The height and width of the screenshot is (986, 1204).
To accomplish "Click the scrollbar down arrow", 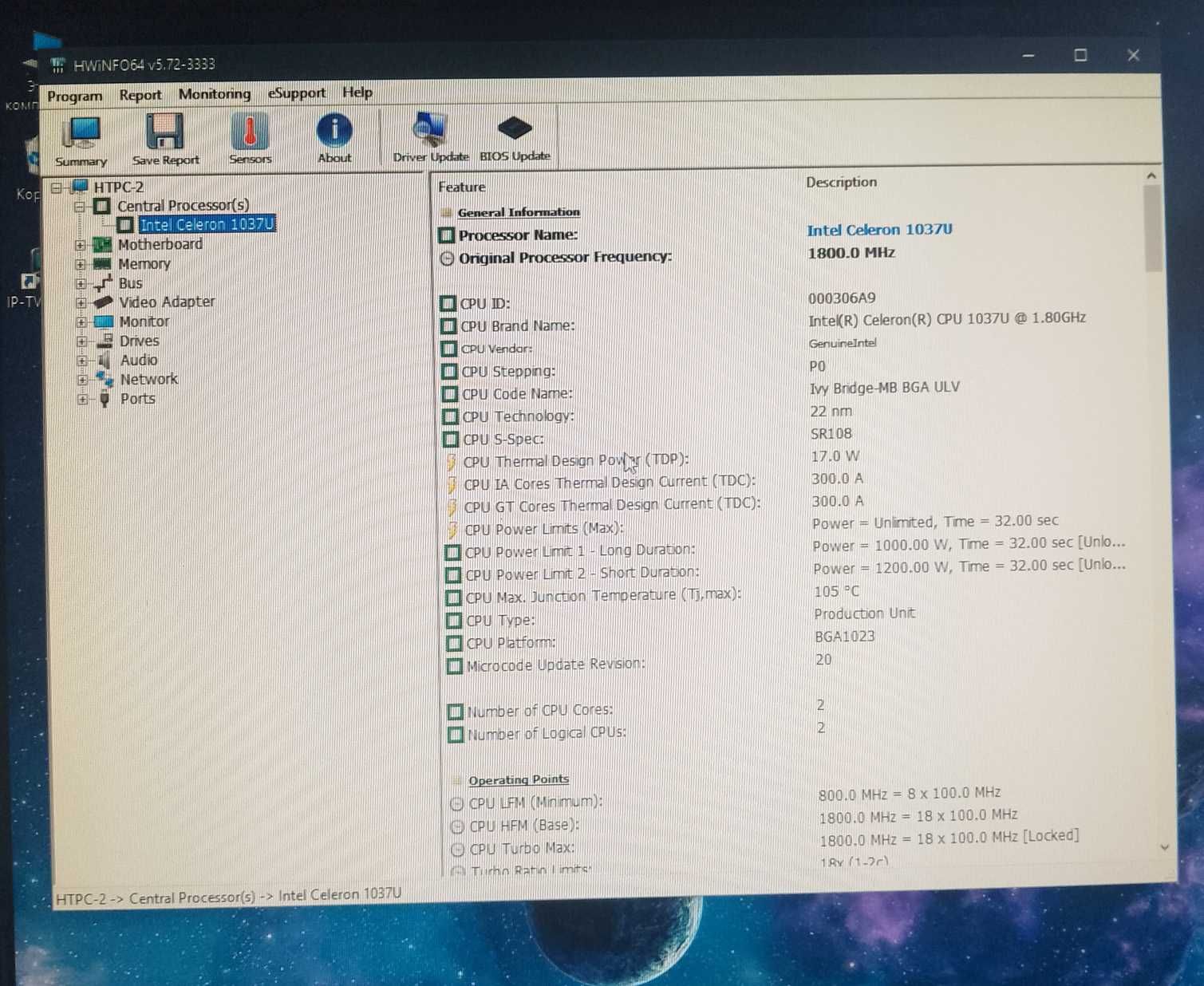I will 1164,848.
